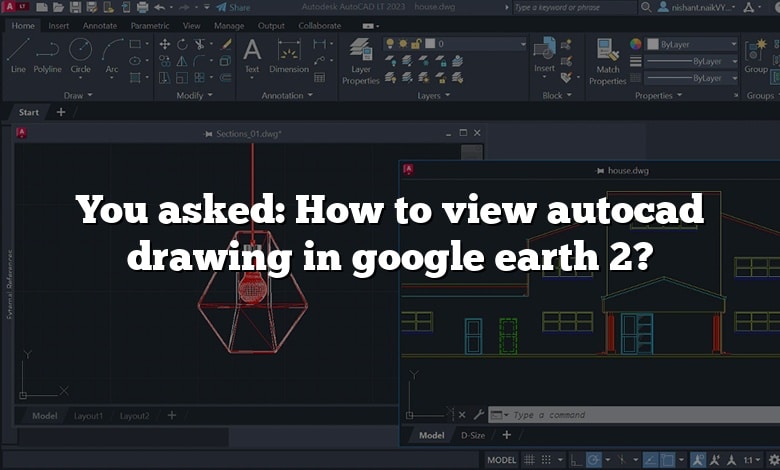Open the Parametric ribbon tab
Screen dimensions: 780x470
click(x=150, y=25)
